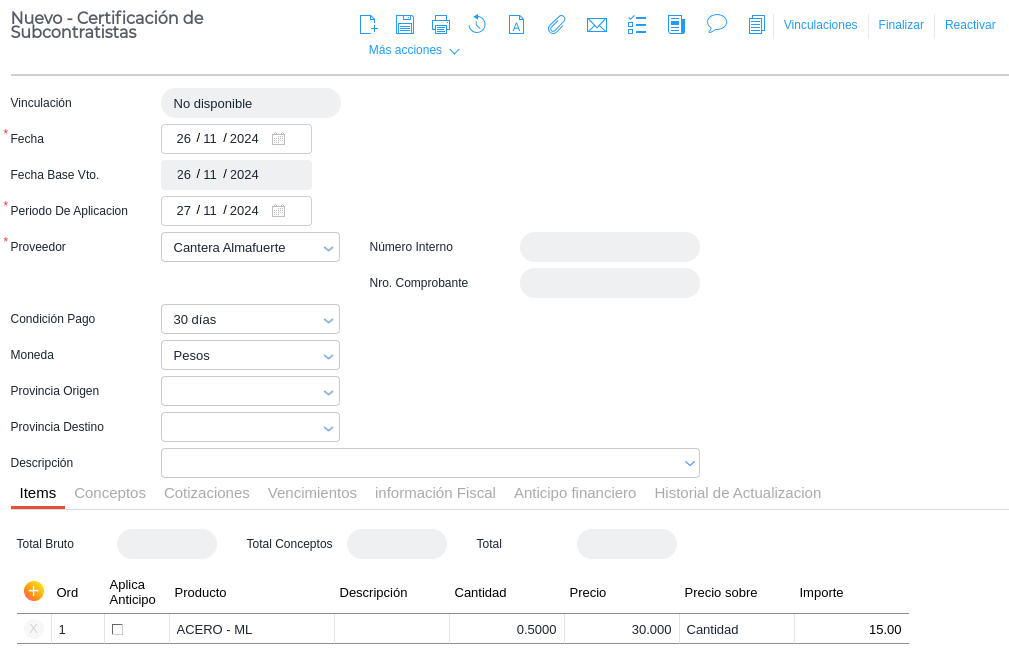Expand the Moneda dropdown
This screenshot has height=649, width=1009.
(x=328, y=356)
